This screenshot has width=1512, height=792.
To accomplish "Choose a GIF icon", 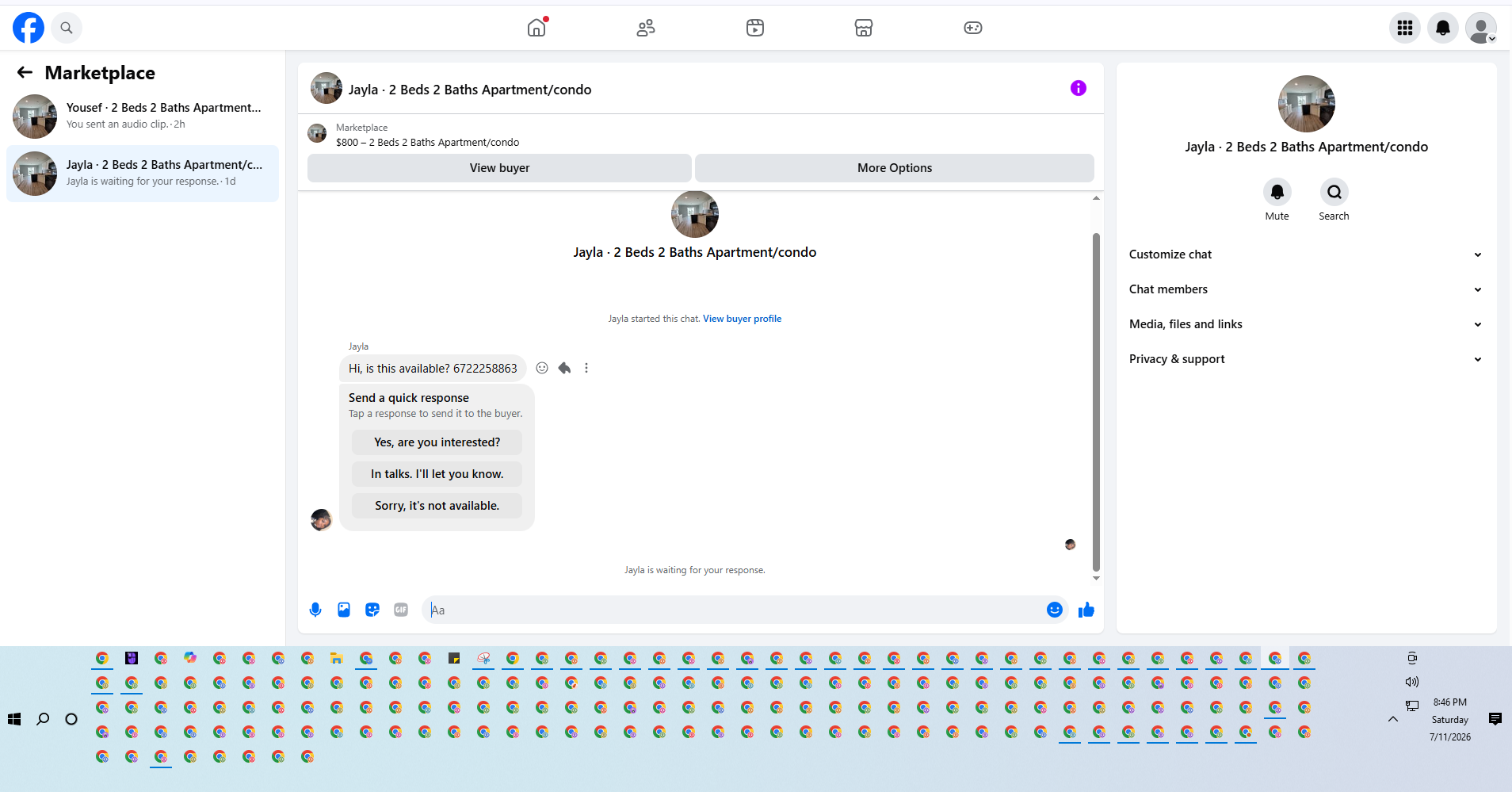I will click(401, 610).
